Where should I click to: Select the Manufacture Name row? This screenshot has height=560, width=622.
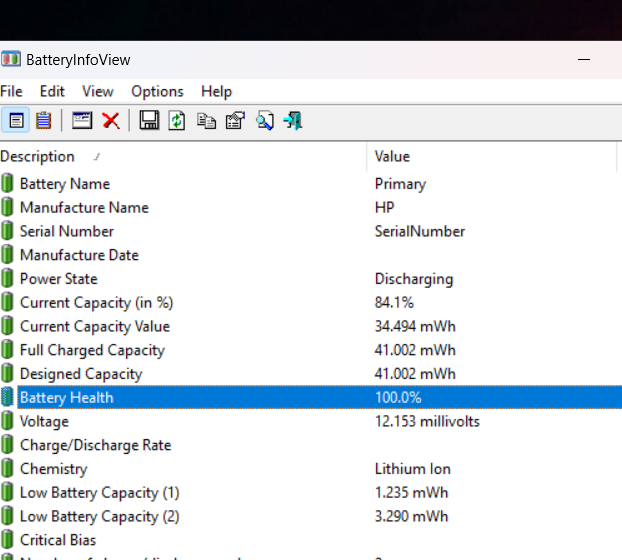[x=311, y=207]
